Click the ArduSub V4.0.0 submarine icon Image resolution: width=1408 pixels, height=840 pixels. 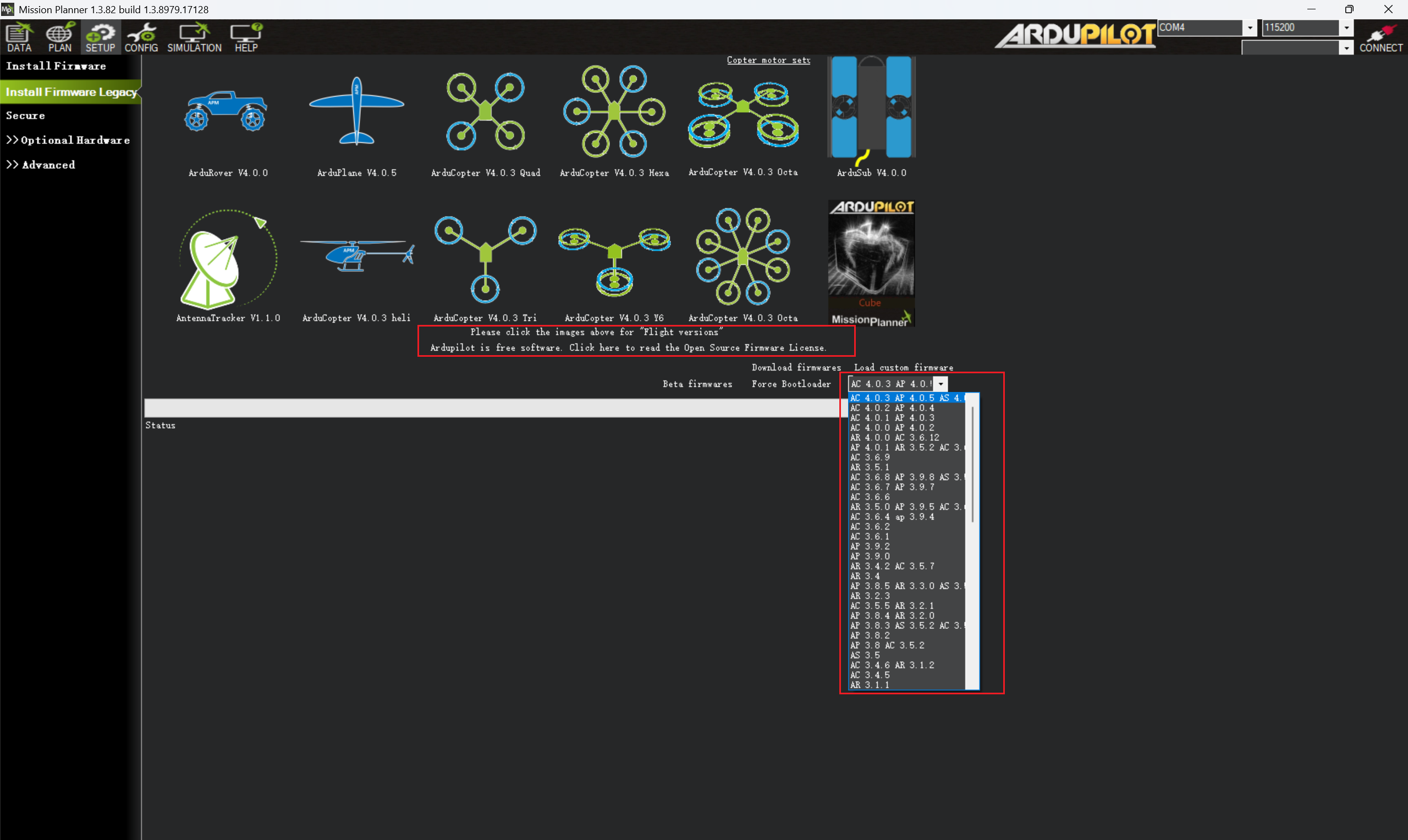tap(871, 108)
